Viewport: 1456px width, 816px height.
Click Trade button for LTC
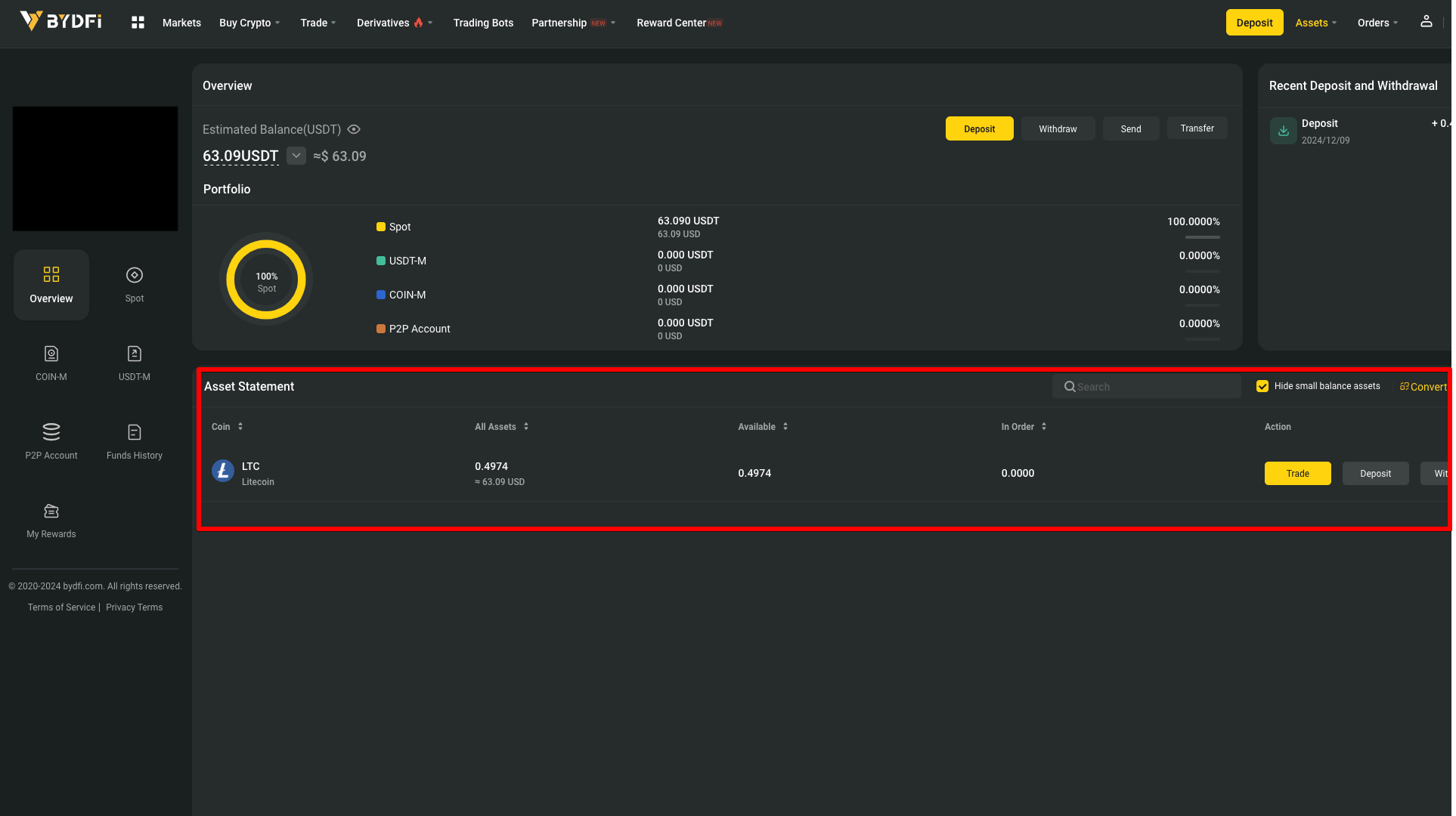tap(1297, 473)
